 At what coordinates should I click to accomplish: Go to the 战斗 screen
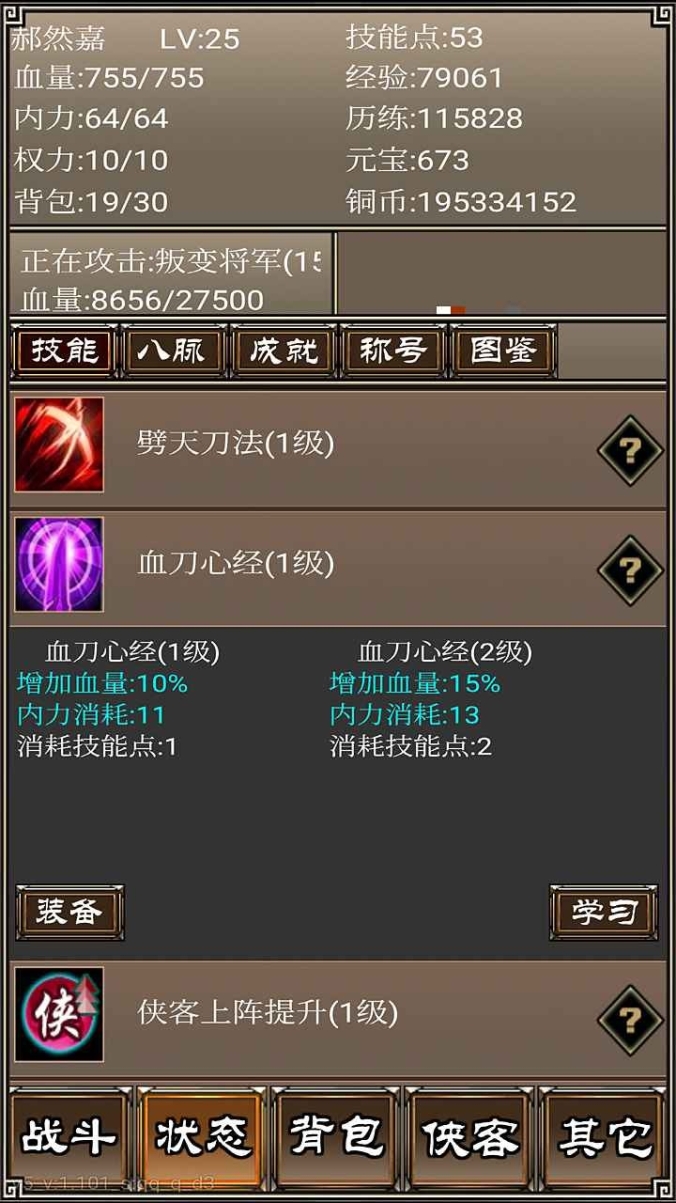(70, 1137)
